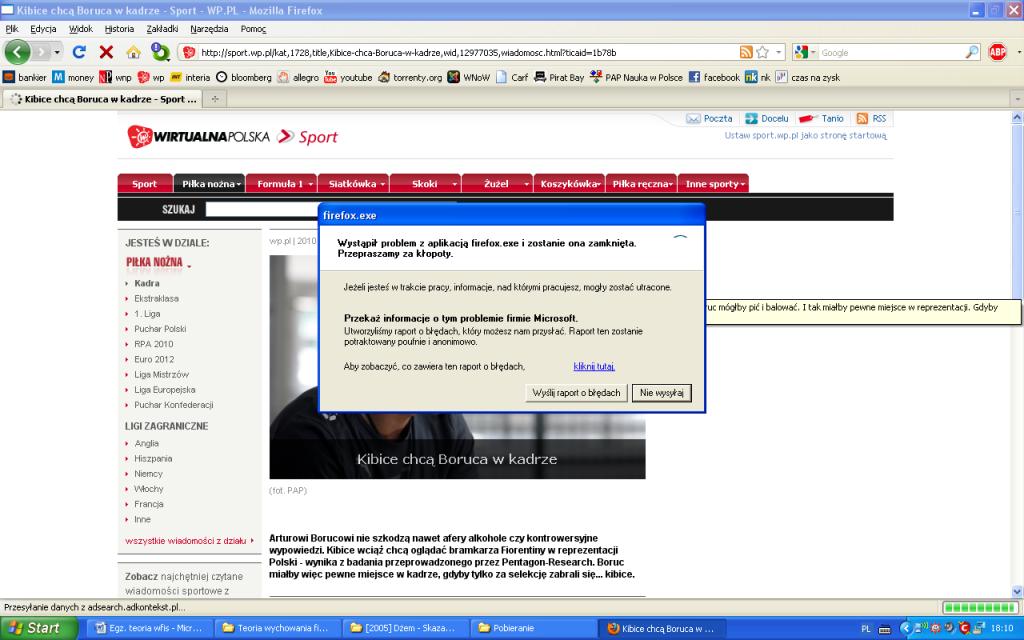
Task: Open the bloomberg bookmark
Action: (244, 77)
